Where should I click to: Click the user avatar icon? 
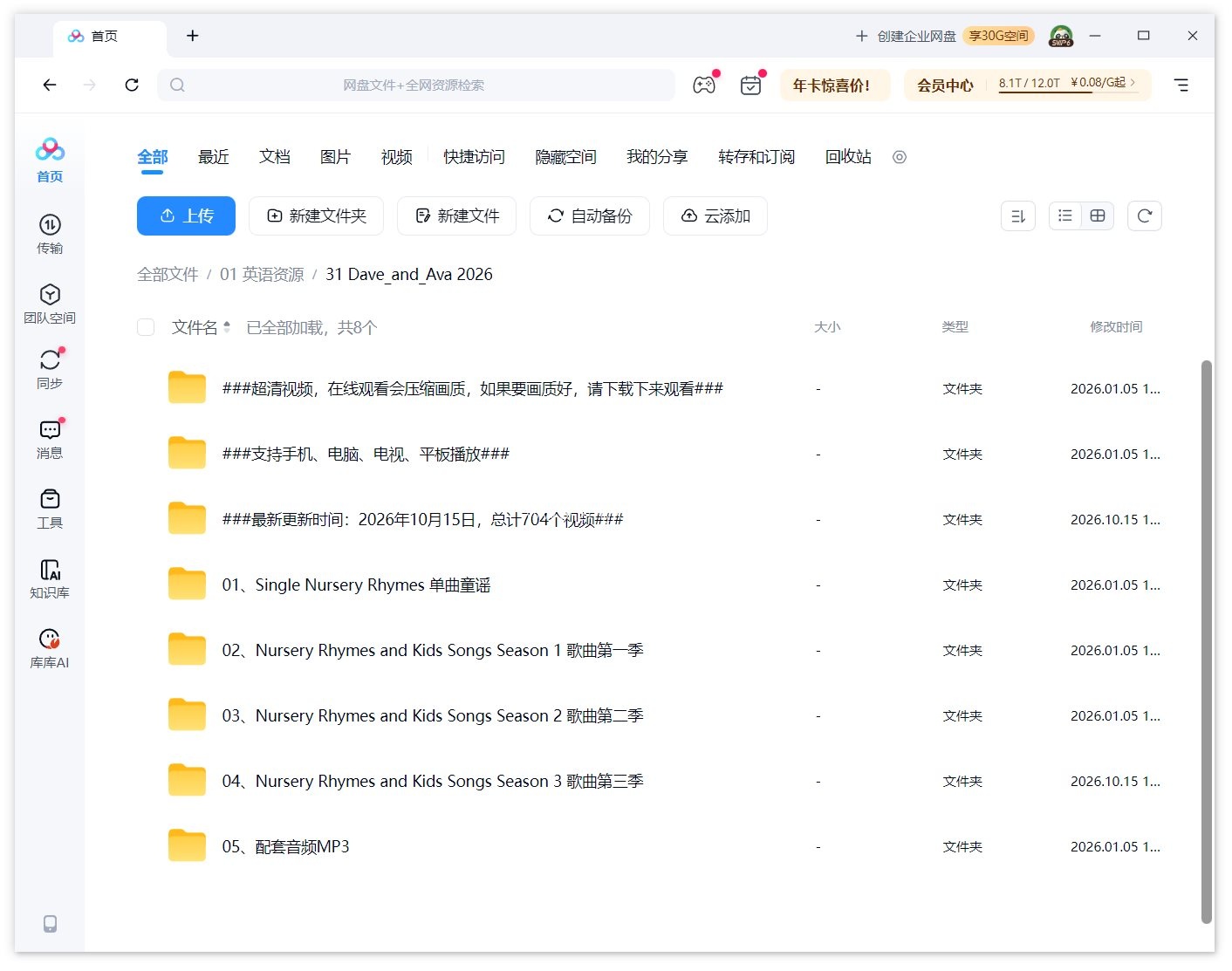tap(1061, 36)
